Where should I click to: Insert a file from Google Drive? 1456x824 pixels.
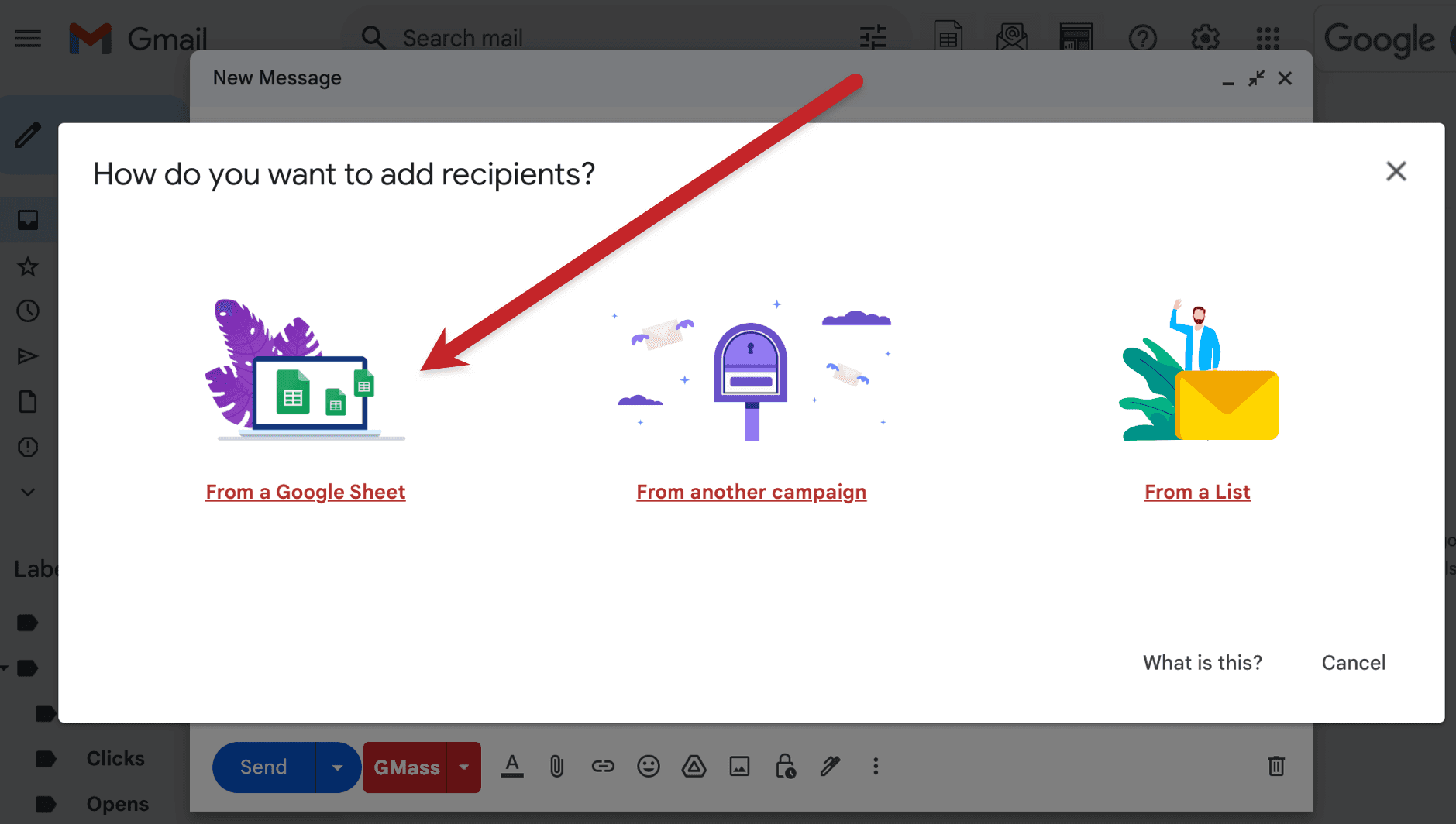click(694, 767)
